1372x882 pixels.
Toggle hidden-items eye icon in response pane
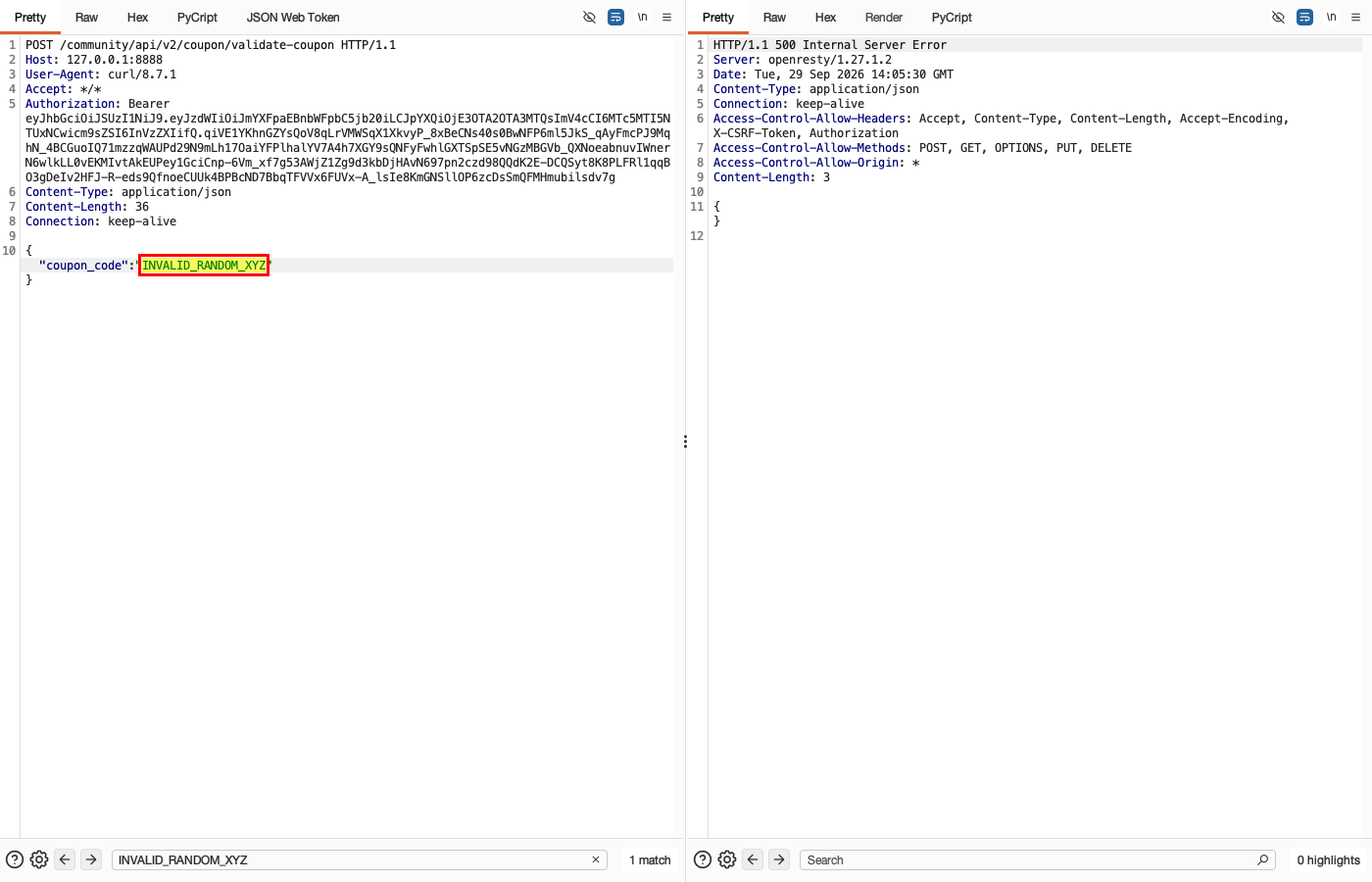point(1278,18)
